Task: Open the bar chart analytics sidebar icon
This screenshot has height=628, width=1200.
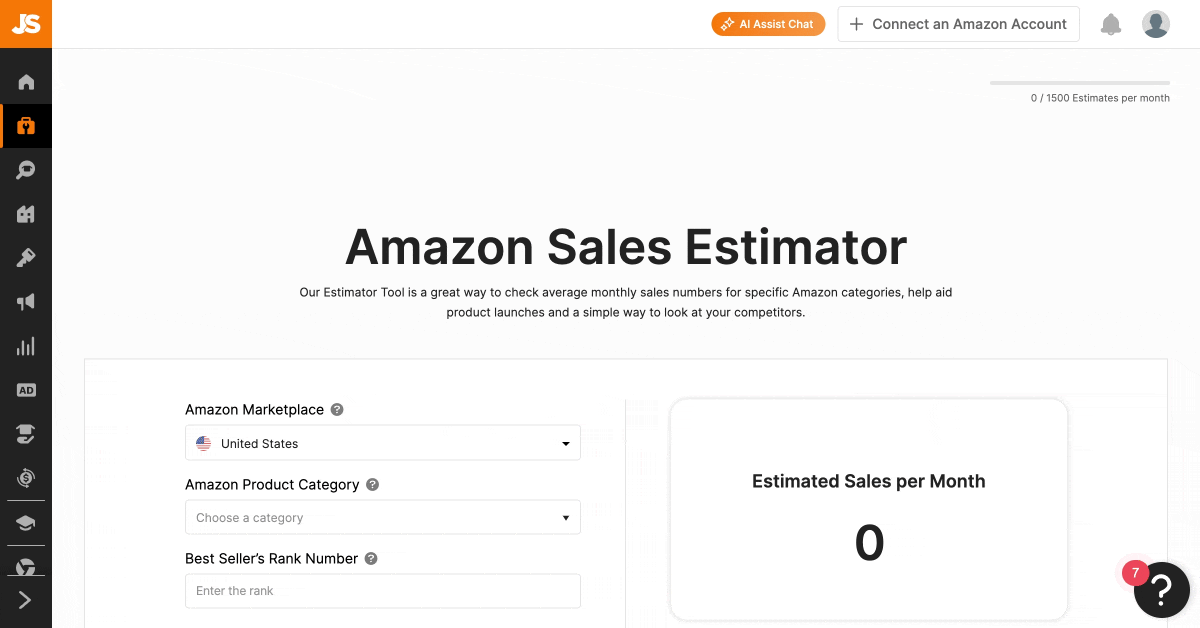Action: 26,346
